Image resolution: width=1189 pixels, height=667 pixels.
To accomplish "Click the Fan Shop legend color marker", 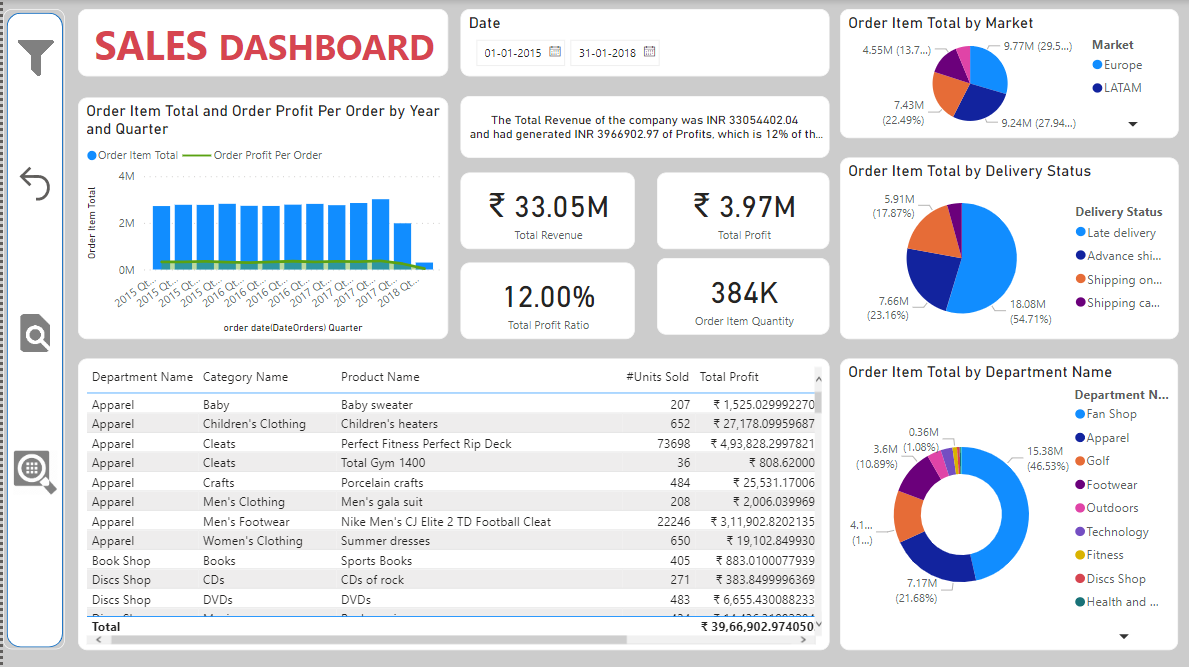I will (x=1080, y=414).
